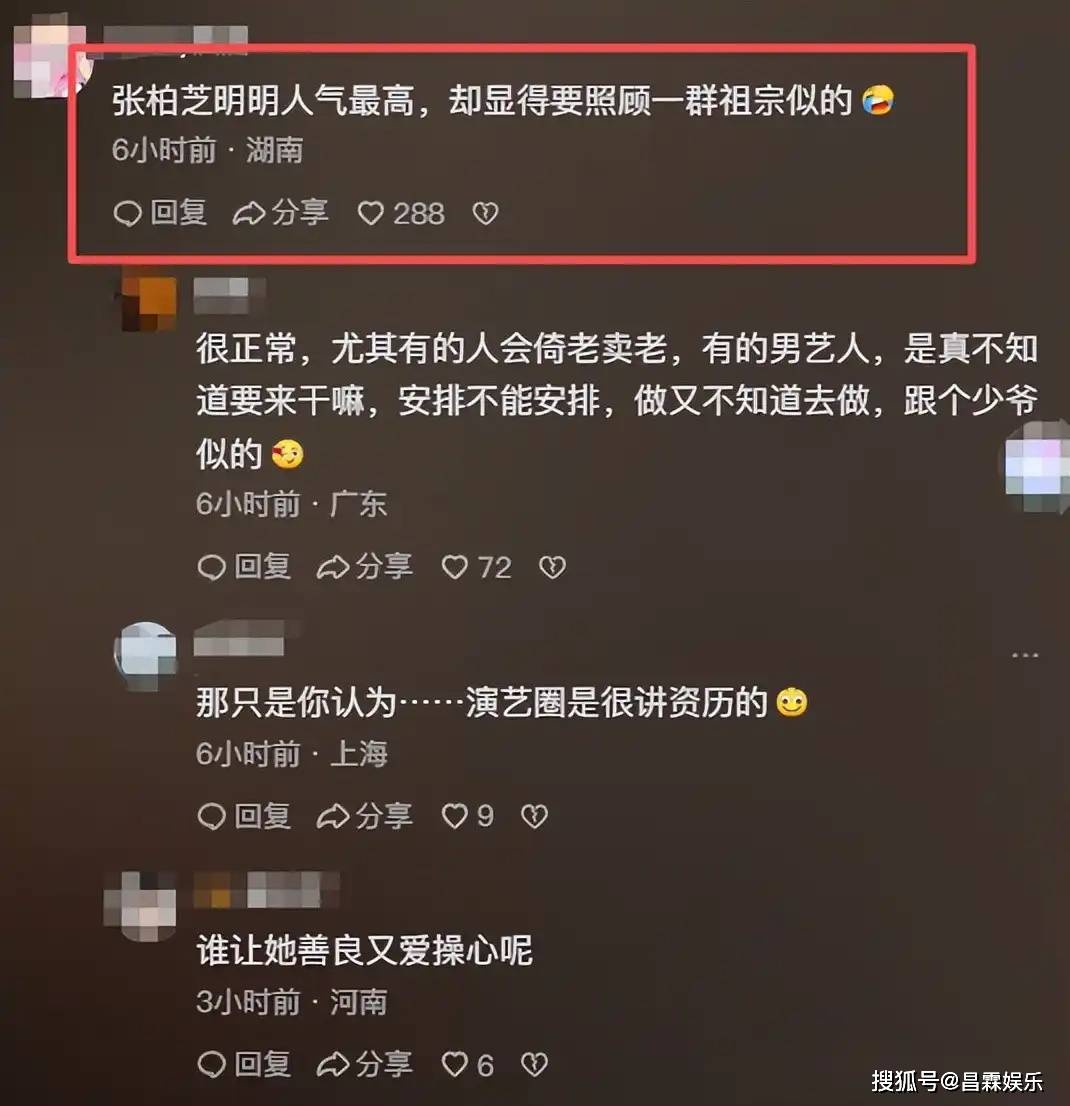
Task: Open the three-dot menu beside the 上海 comment
Action: (1024, 655)
